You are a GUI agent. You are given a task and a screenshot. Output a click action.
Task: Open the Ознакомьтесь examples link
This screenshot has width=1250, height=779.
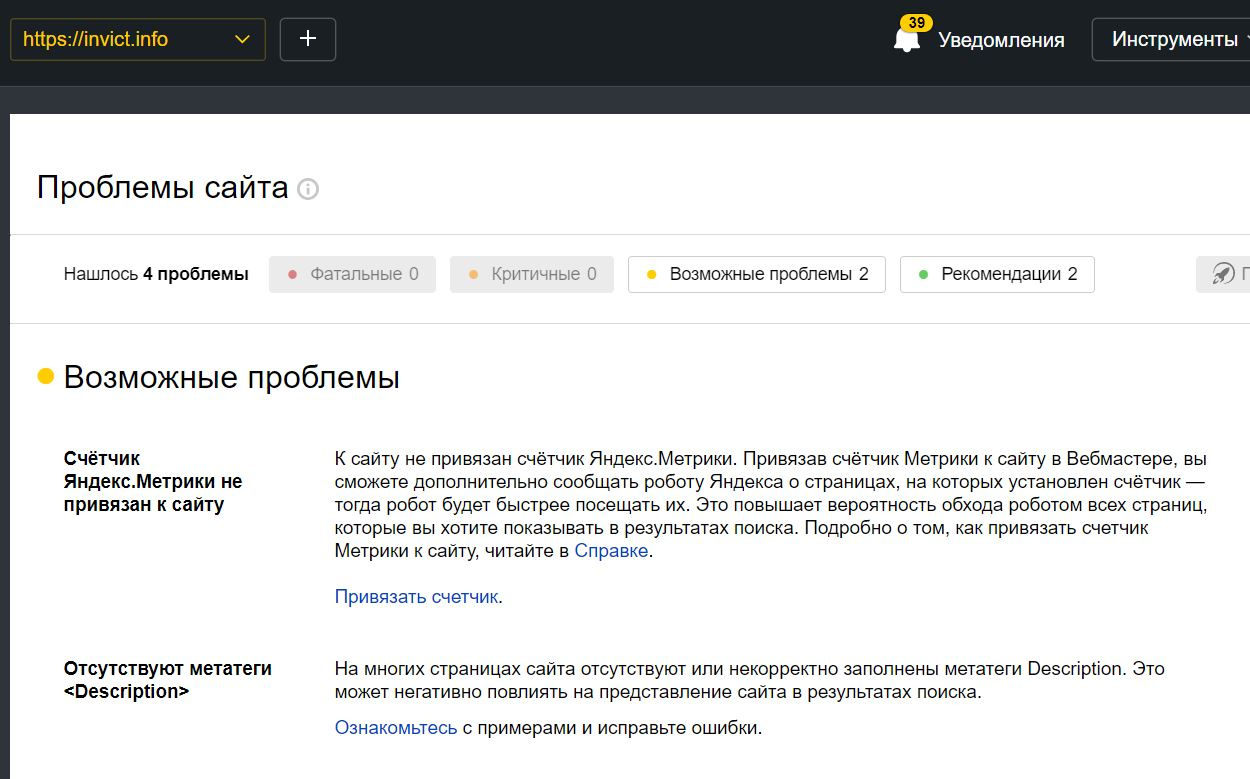click(x=396, y=728)
